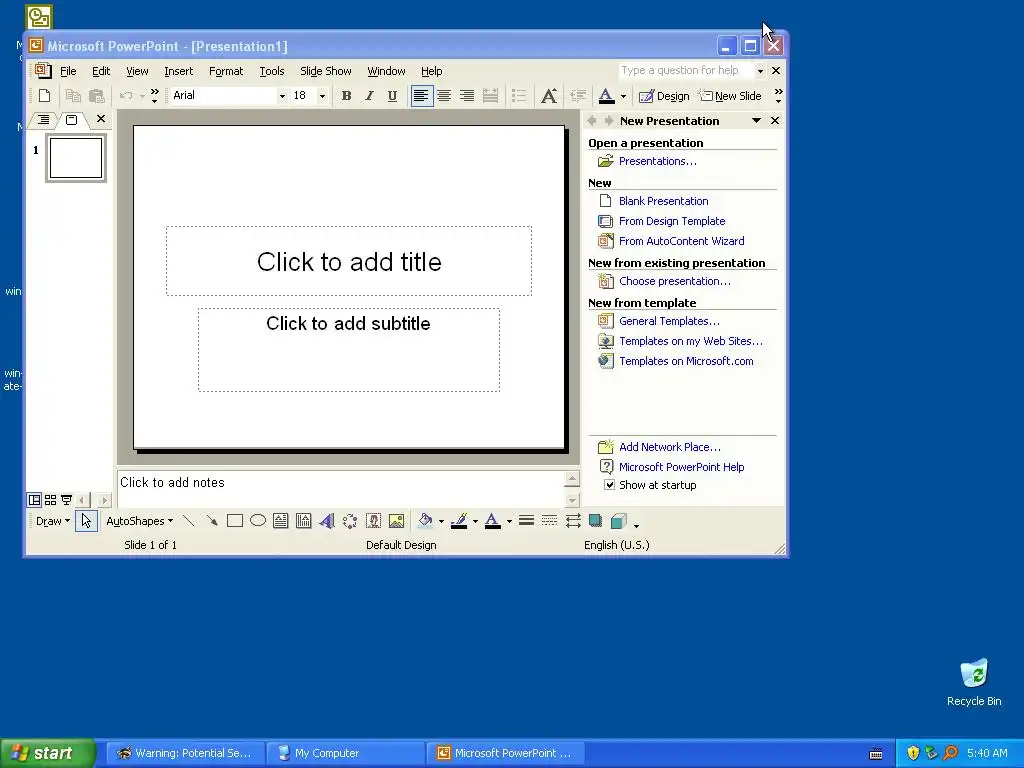Click From AutoContent Wizard link
The width and height of the screenshot is (1024, 768).
(681, 241)
